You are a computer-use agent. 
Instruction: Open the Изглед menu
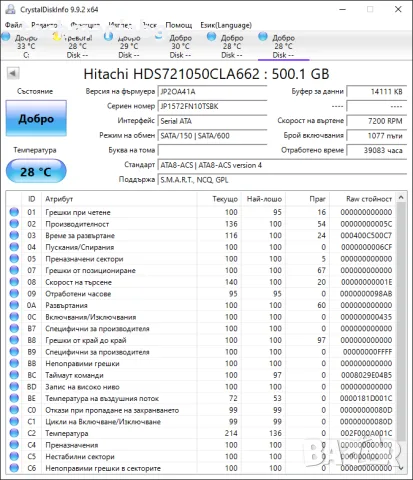point(120,25)
